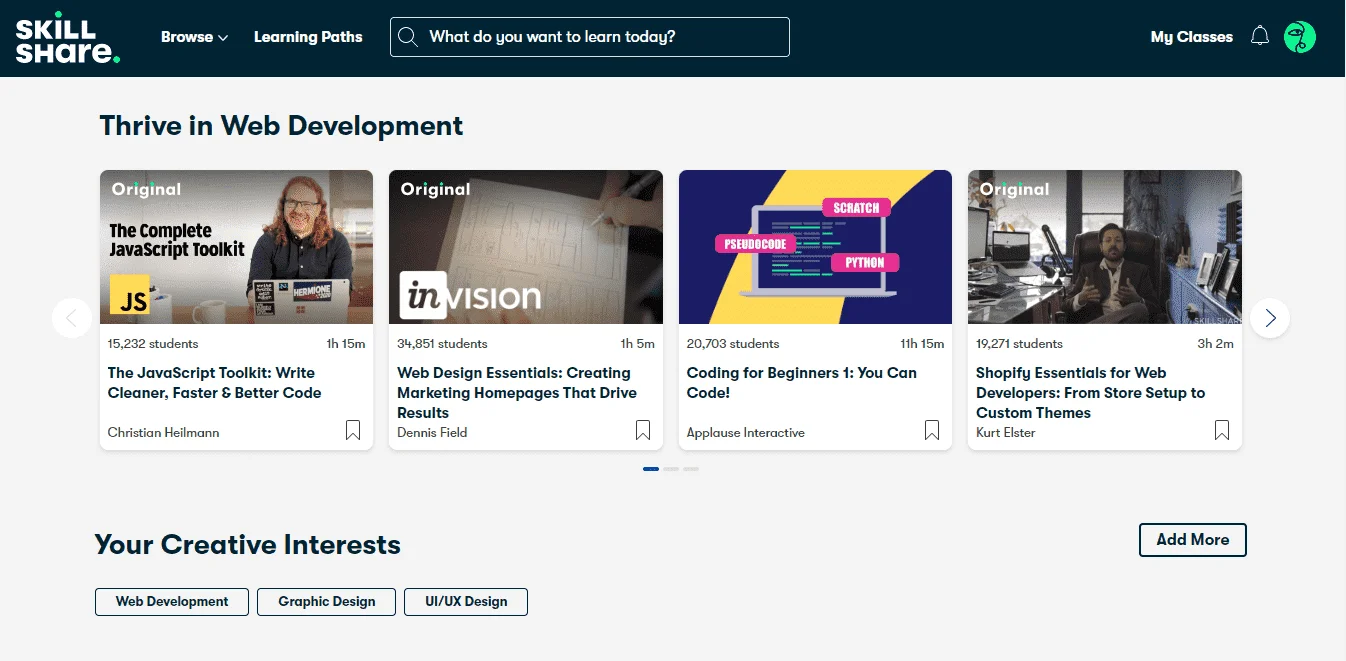Open 'The JavaScript Toolkit: Write Cleaner' title
This screenshot has width=1346, height=661.
[215, 383]
